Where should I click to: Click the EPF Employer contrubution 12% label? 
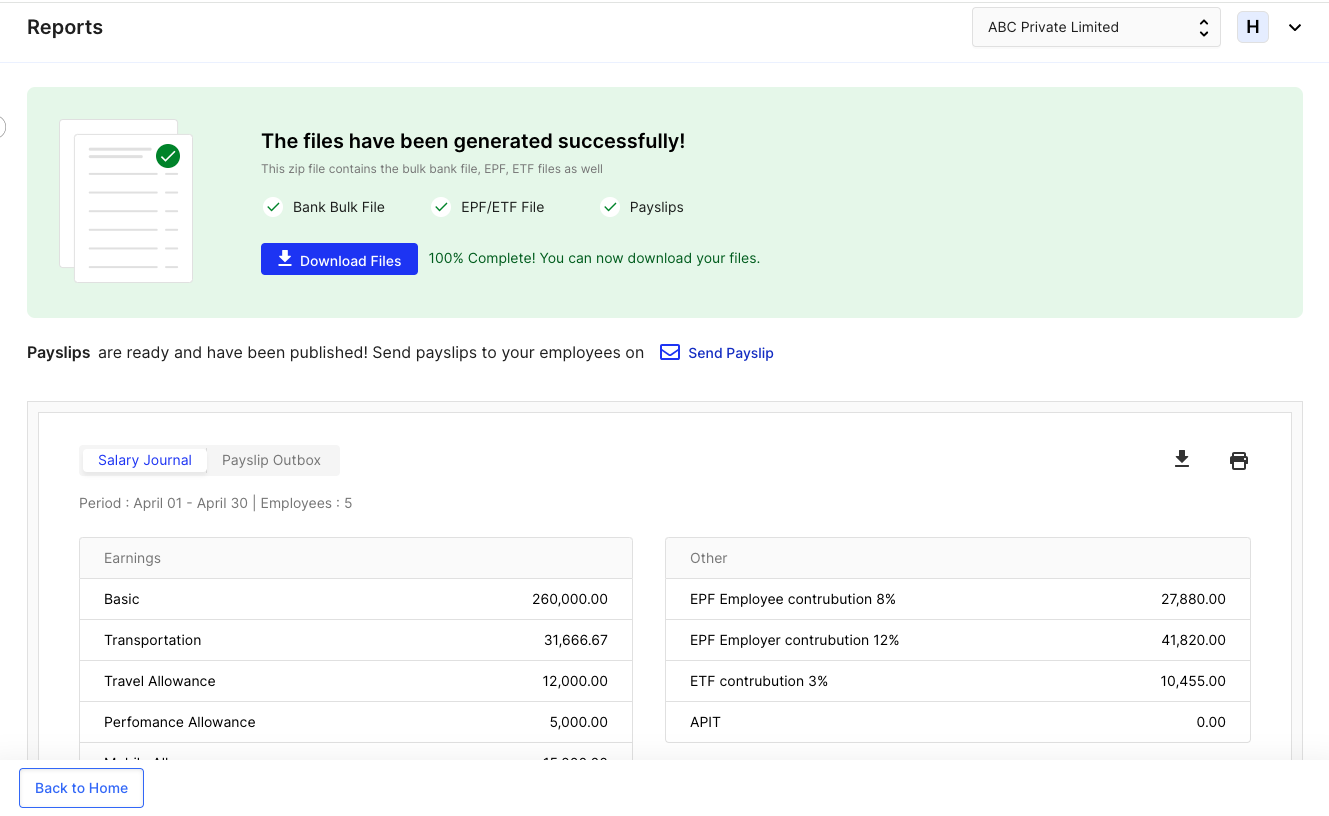795,640
